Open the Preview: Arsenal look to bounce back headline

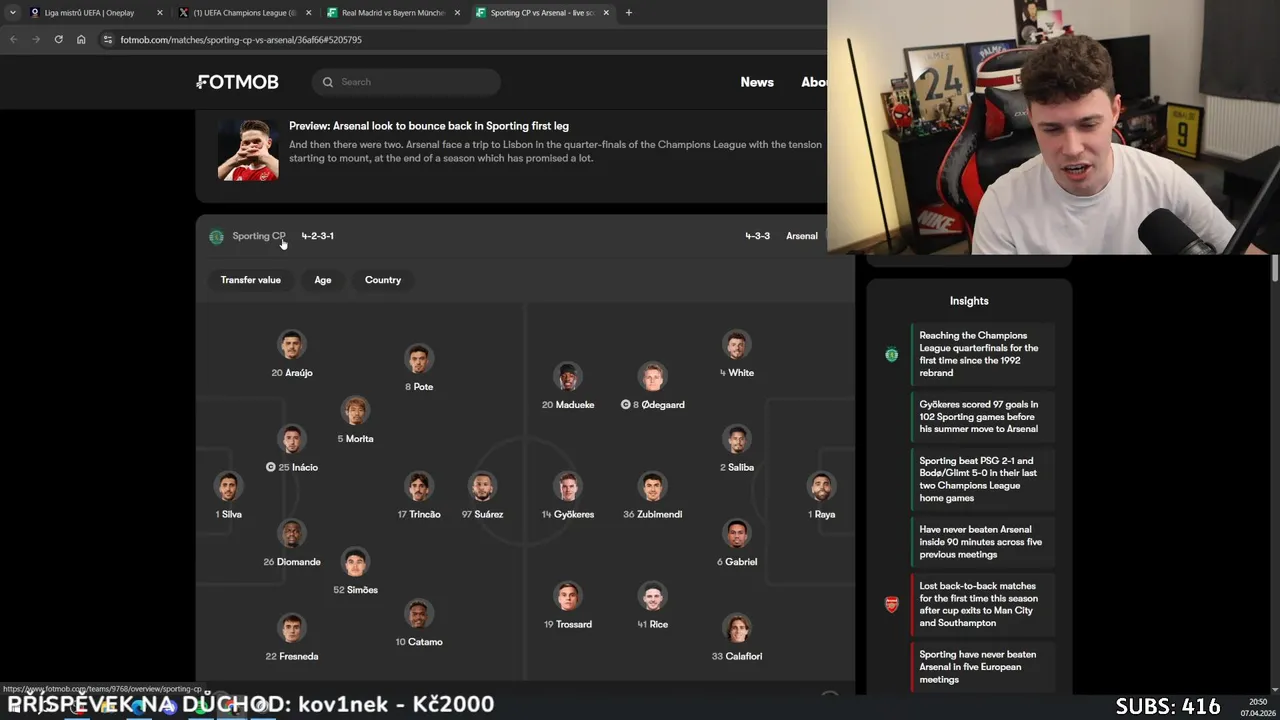(429, 126)
